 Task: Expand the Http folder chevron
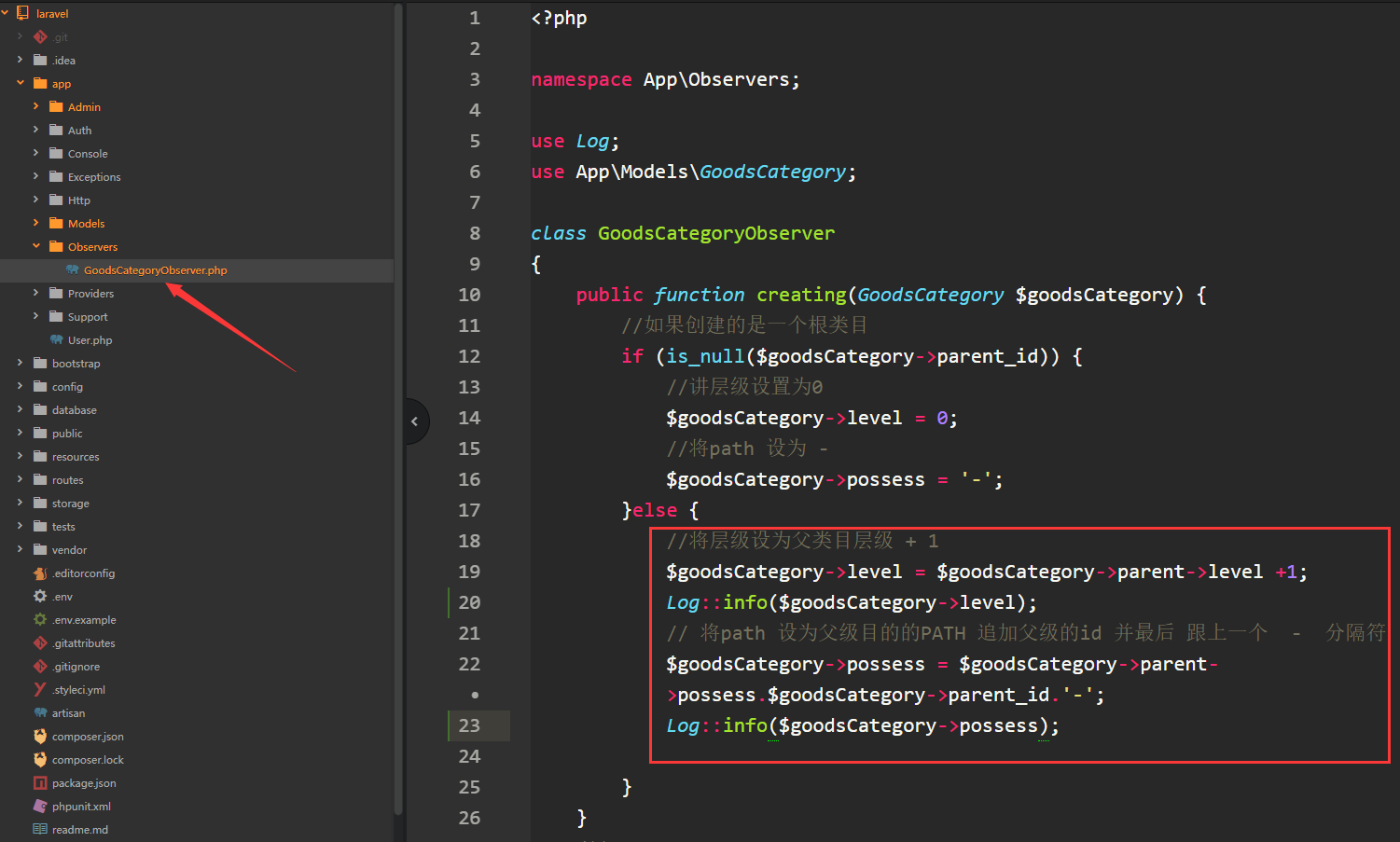pyautogui.click(x=36, y=200)
